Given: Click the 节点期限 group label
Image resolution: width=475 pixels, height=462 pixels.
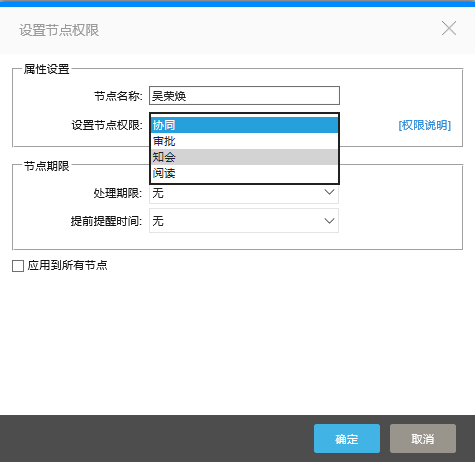Looking at the screenshot, I should (x=47, y=166).
